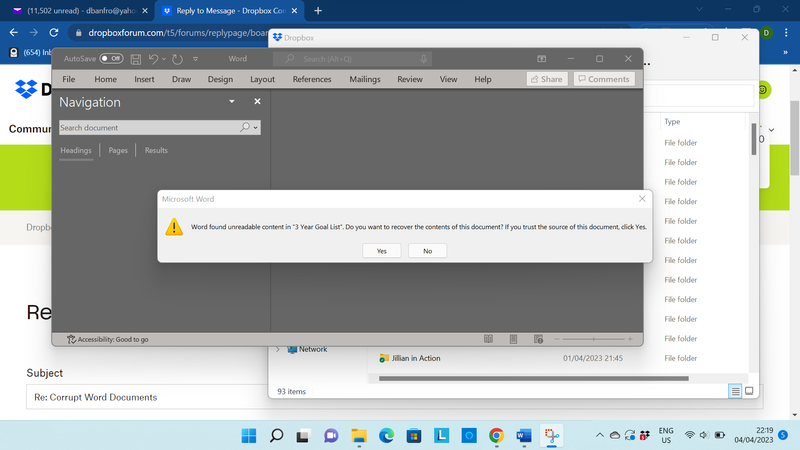
Task: Click the Word icon on the taskbar
Action: [x=524, y=436]
